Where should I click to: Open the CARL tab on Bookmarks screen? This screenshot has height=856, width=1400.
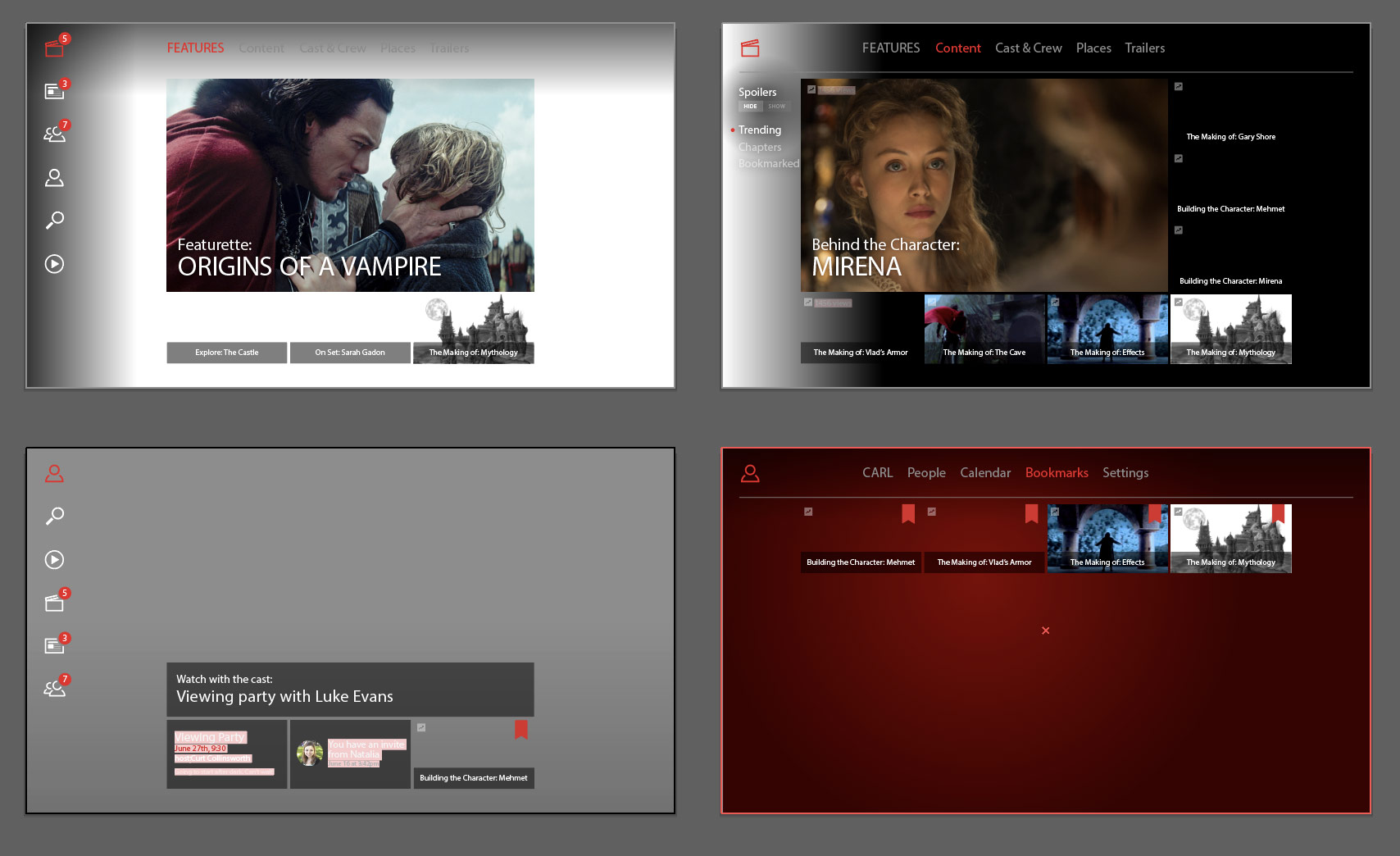point(878,473)
